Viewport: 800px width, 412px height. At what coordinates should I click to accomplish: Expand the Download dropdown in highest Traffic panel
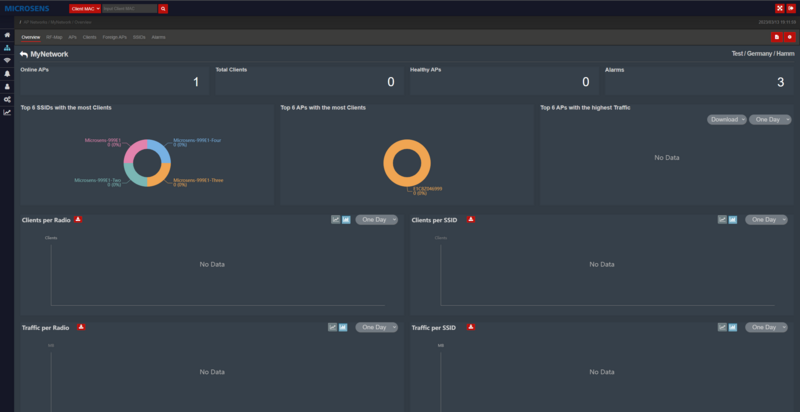[x=726, y=119]
